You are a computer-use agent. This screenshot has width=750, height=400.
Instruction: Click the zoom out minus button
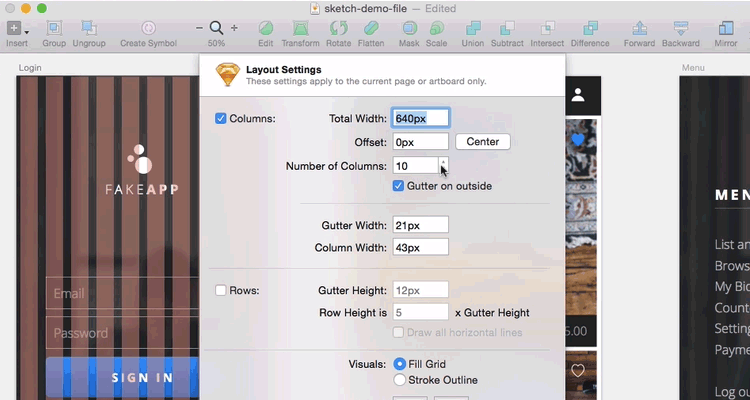coord(200,28)
